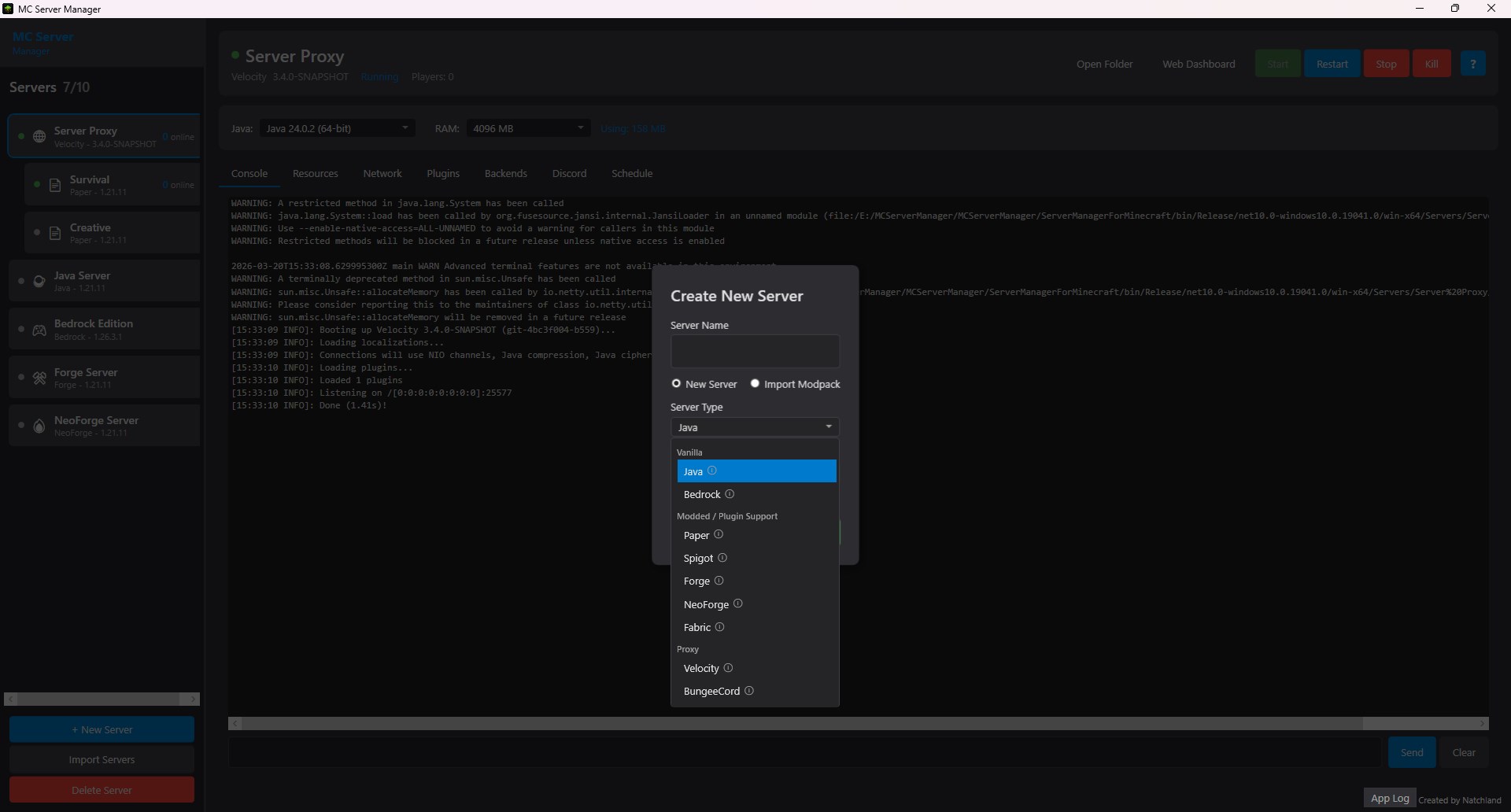Click the console command input field
The width and height of the screenshot is (1511, 812).
pos(805,752)
